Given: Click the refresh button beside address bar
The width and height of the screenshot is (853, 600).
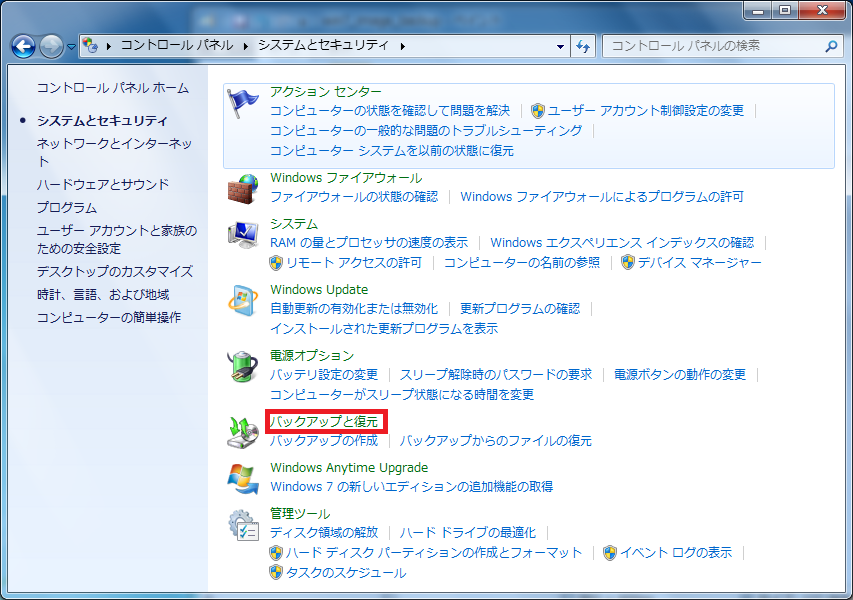Looking at the screenshot, I should (583, 46).
